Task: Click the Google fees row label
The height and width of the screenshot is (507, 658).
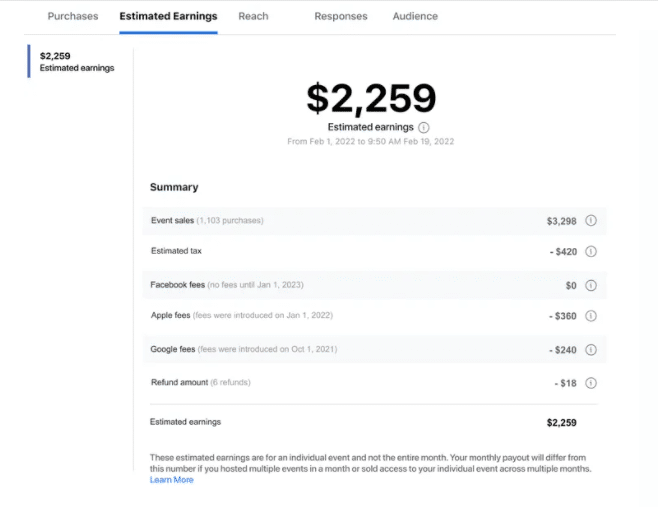Action: tap(174, 350)
